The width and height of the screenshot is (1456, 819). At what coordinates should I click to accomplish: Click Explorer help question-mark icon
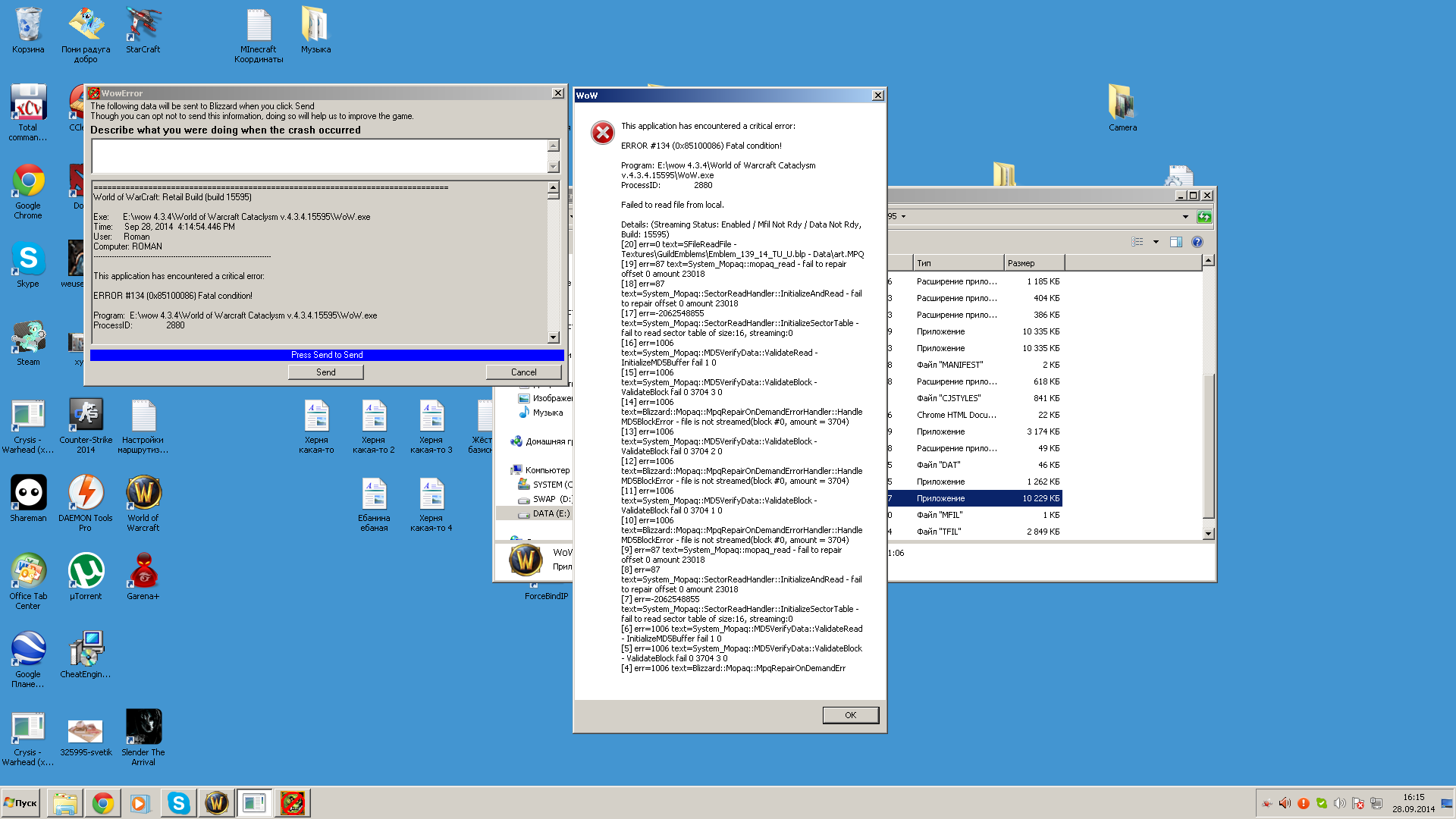pyautogui.click(x=1197, y=242)
